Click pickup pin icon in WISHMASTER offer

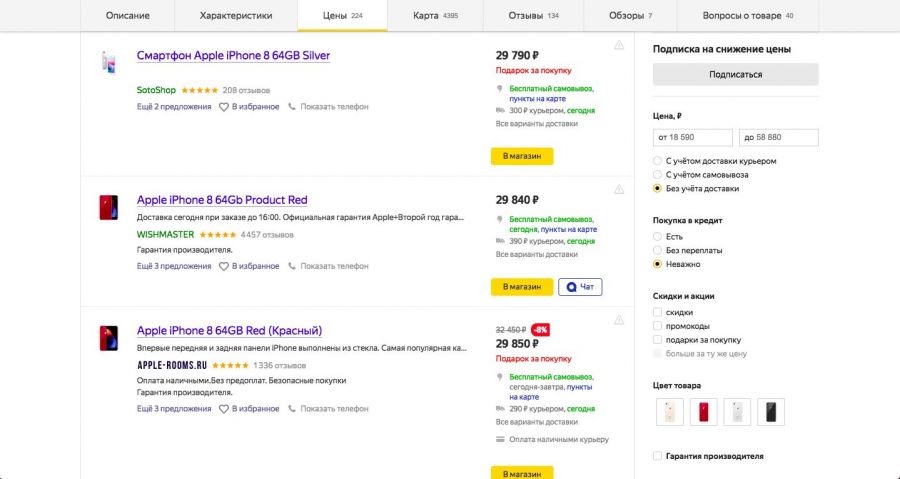[499, 220]
